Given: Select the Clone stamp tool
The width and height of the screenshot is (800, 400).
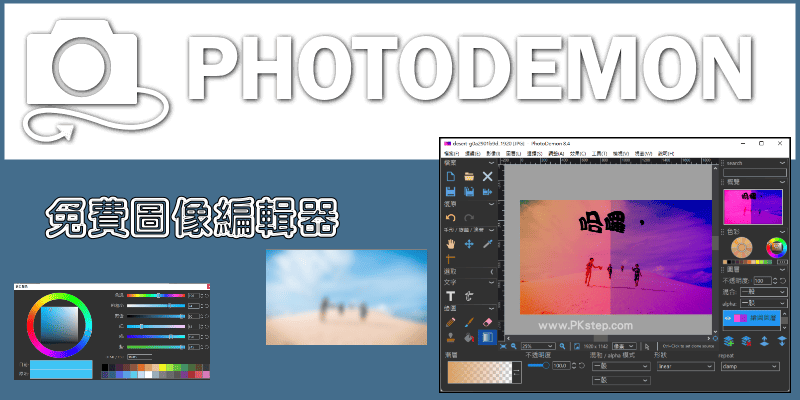Looking at the screenshot, I should point(451,337).
